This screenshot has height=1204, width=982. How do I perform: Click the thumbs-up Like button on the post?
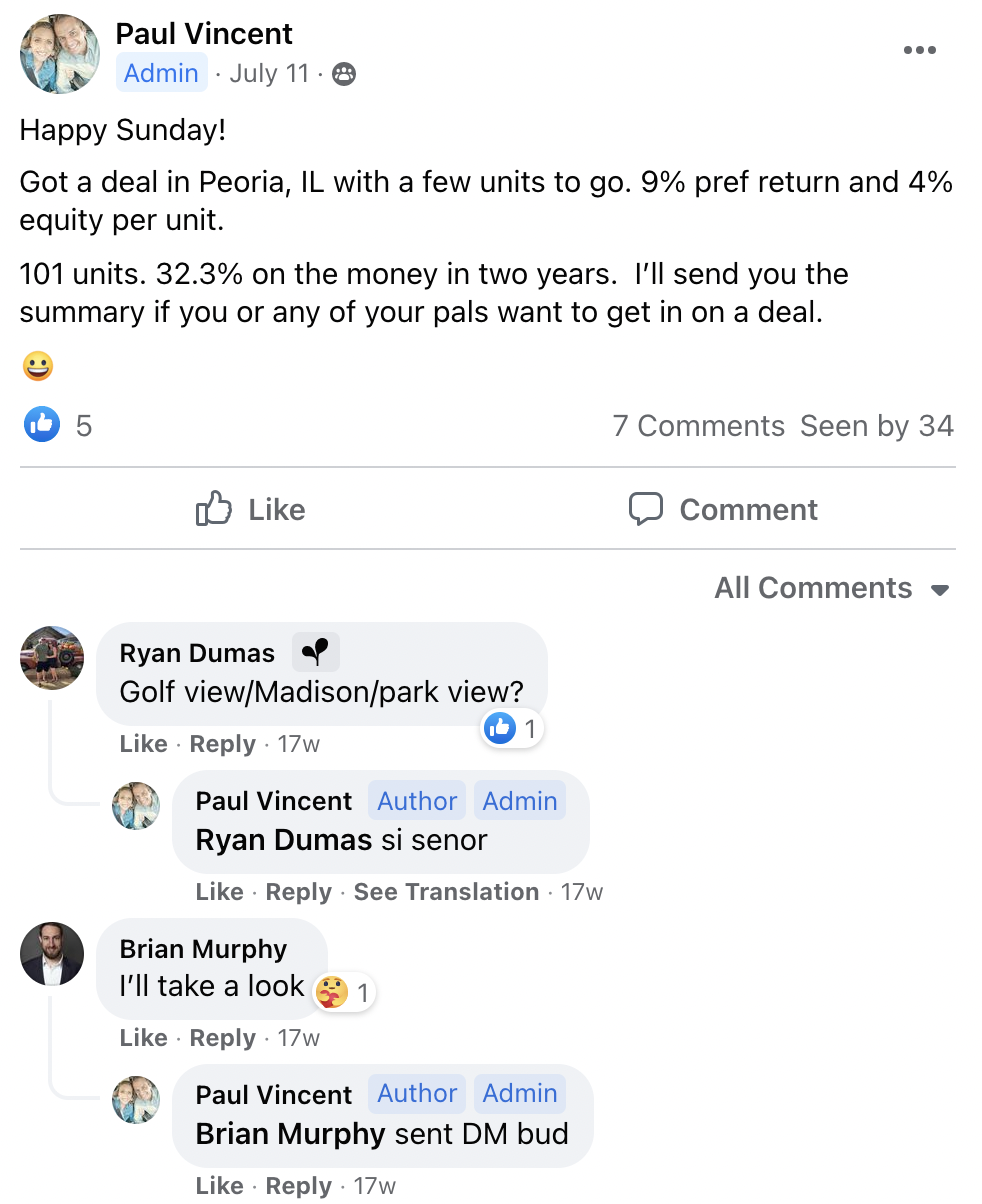250,510
